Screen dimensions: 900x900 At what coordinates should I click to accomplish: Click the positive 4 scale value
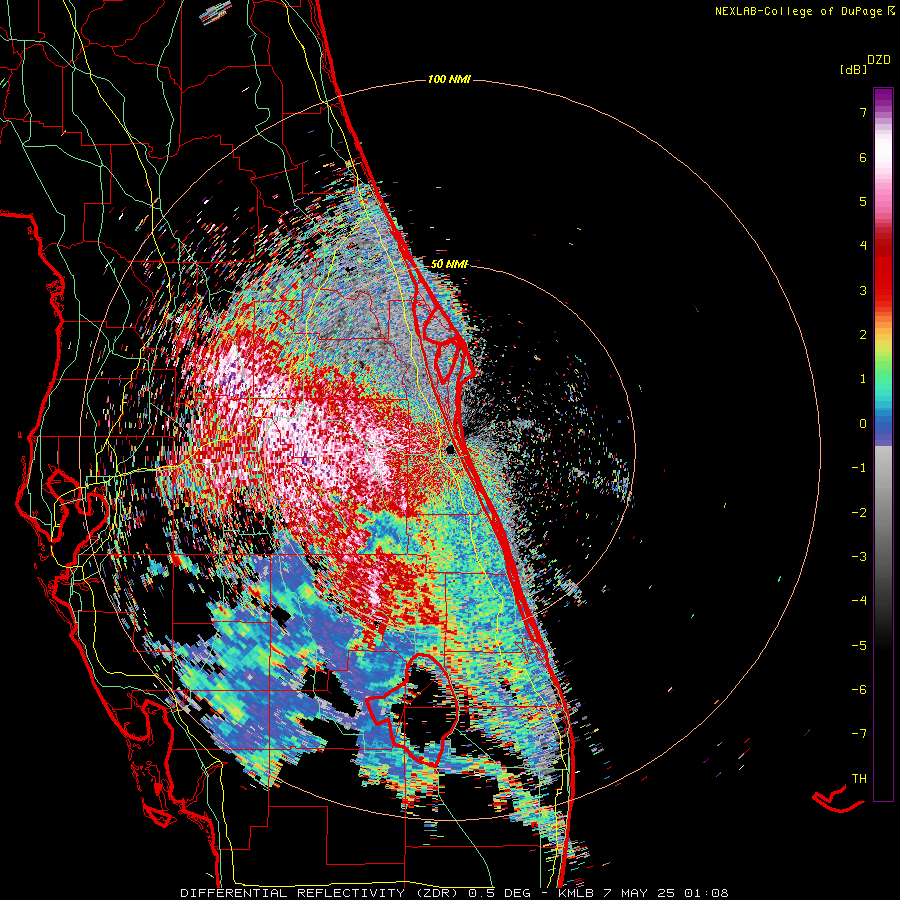pos(863,246)
